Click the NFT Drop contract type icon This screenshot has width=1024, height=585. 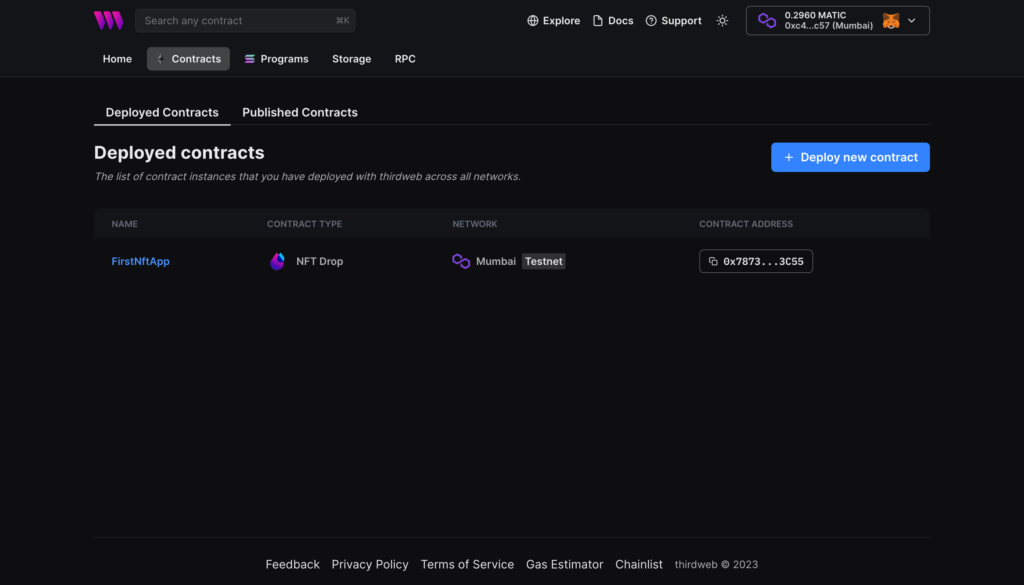coord(278,261)
